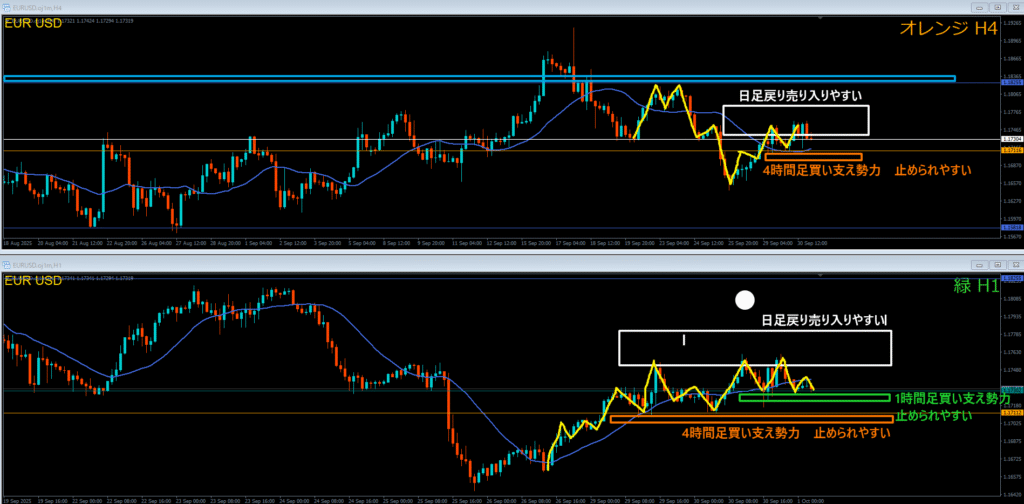Restore the EURUSD H4 chart window
The width and height of the screenshot is (1024, 504).
997,7
